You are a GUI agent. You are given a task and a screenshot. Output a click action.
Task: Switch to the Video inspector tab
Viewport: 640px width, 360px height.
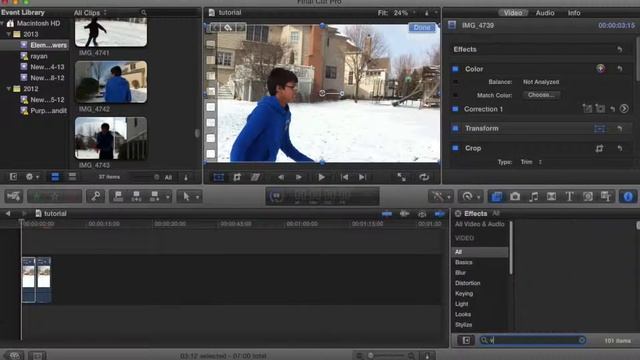tap(513, 13)
